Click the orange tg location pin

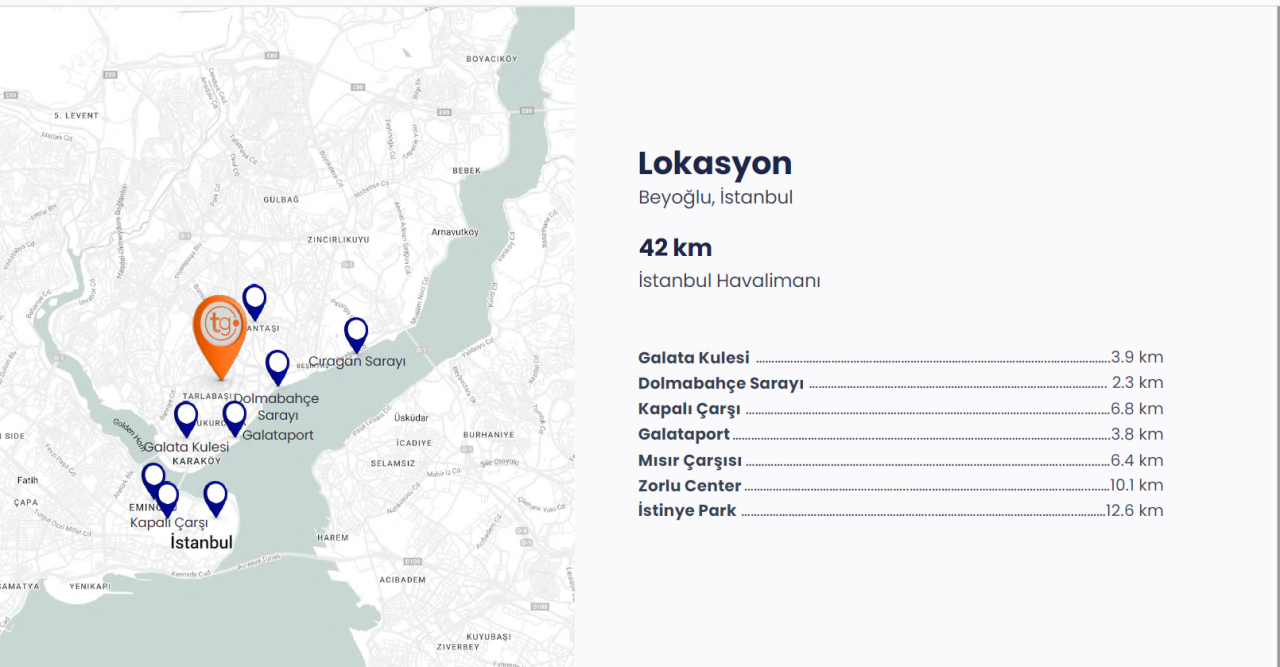[219, 328]
